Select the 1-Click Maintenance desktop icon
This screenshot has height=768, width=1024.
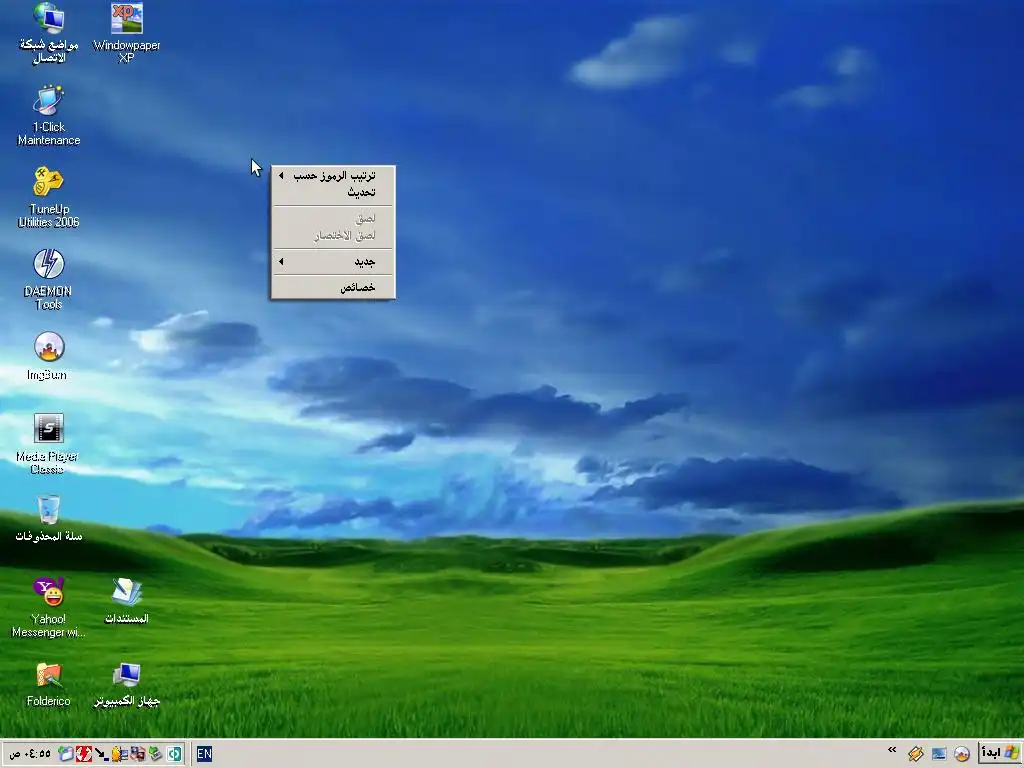pyautogui.click(x=49, y=115)
